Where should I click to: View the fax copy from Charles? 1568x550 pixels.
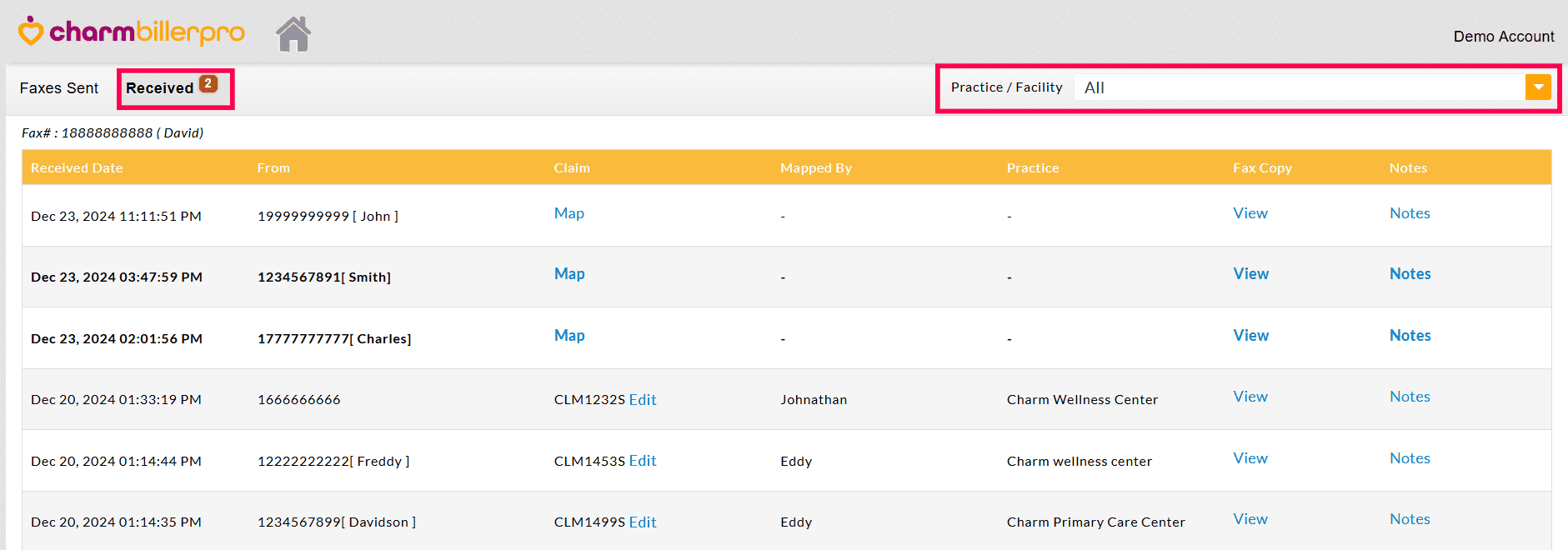click(x=1250, y=336)
